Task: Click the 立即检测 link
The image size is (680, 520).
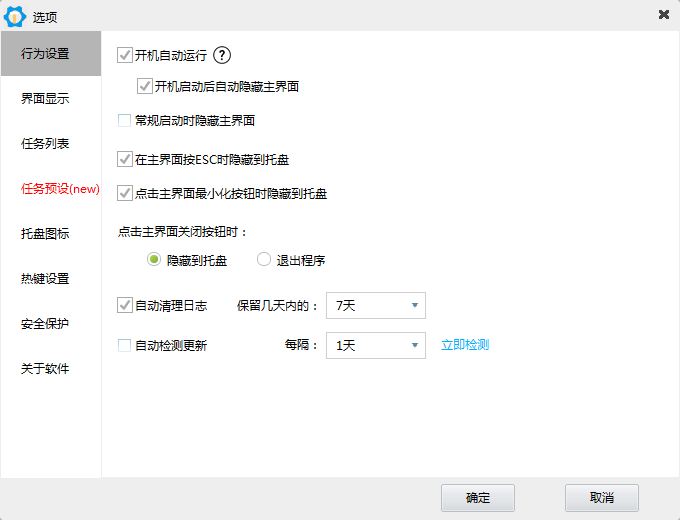Action: (x=465, y=345)
